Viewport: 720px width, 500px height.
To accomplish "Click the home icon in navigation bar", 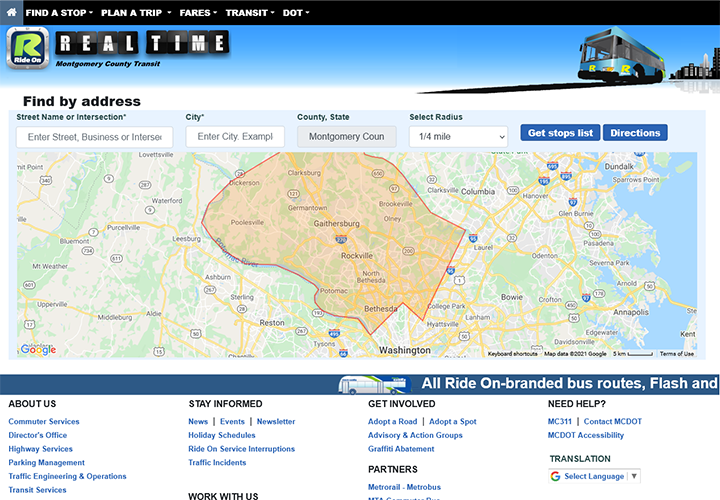I will pyautogui.click(x=11, y=13).
